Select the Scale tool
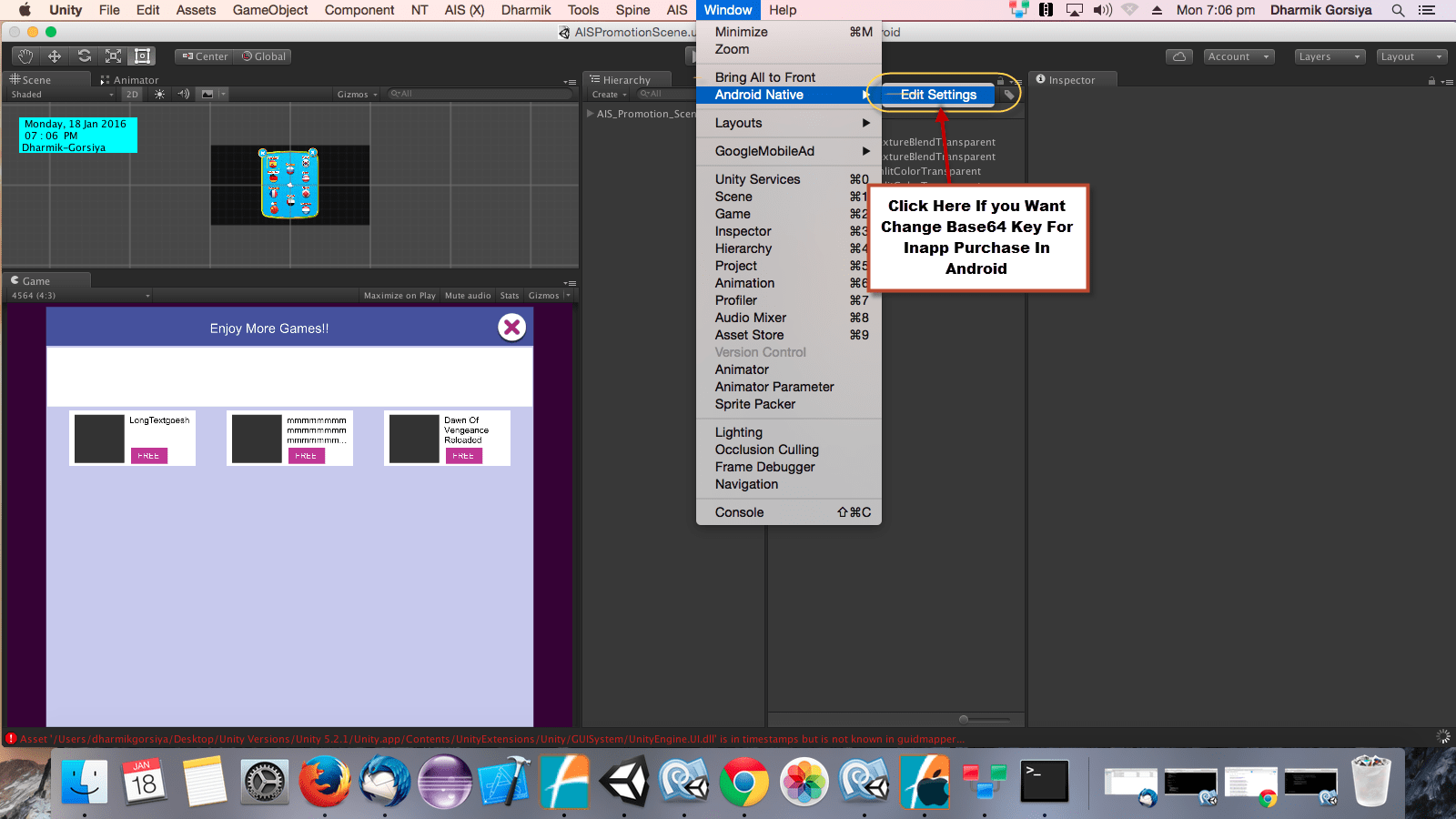1456x819 pixels. coord(113,56)
